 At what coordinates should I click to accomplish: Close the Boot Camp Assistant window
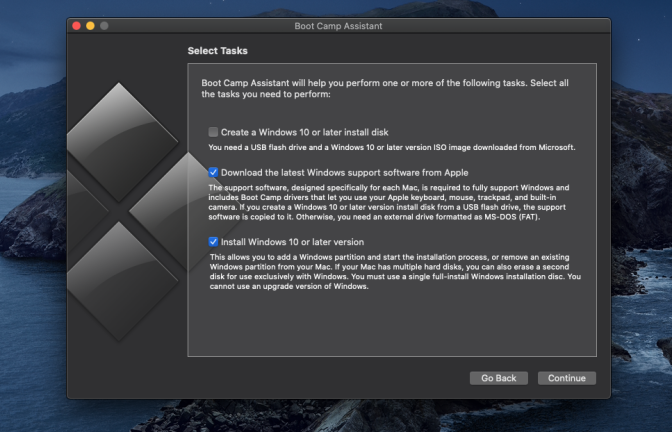77,26
